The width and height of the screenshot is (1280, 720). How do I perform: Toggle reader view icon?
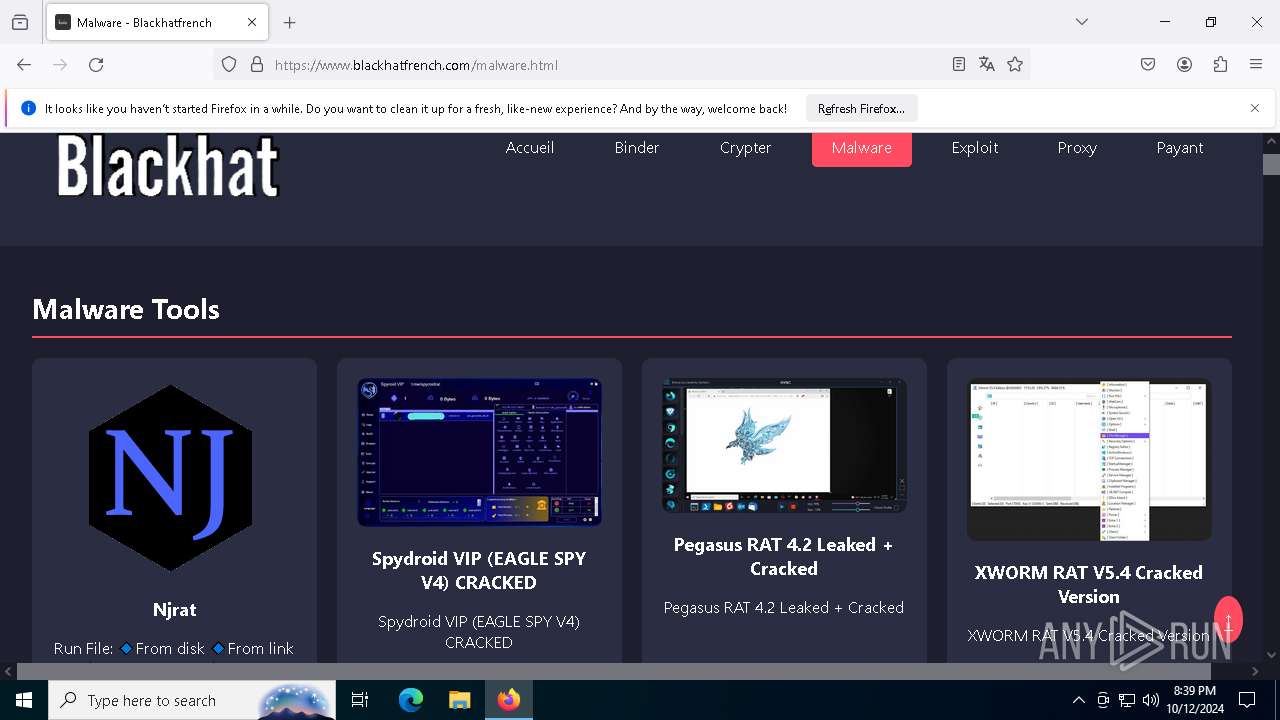[x=959, y=65]
